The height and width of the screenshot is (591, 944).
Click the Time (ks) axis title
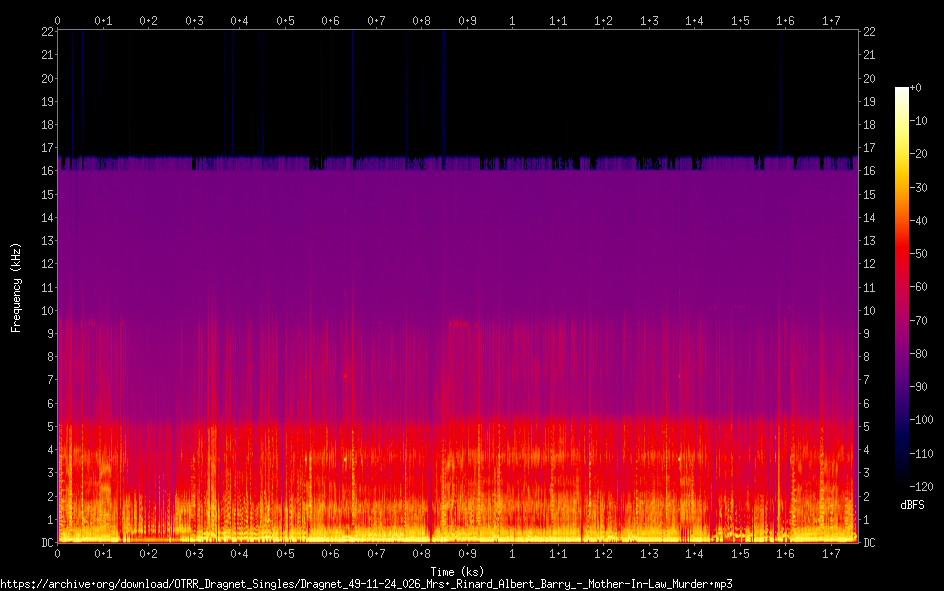(x=457, y=571)
